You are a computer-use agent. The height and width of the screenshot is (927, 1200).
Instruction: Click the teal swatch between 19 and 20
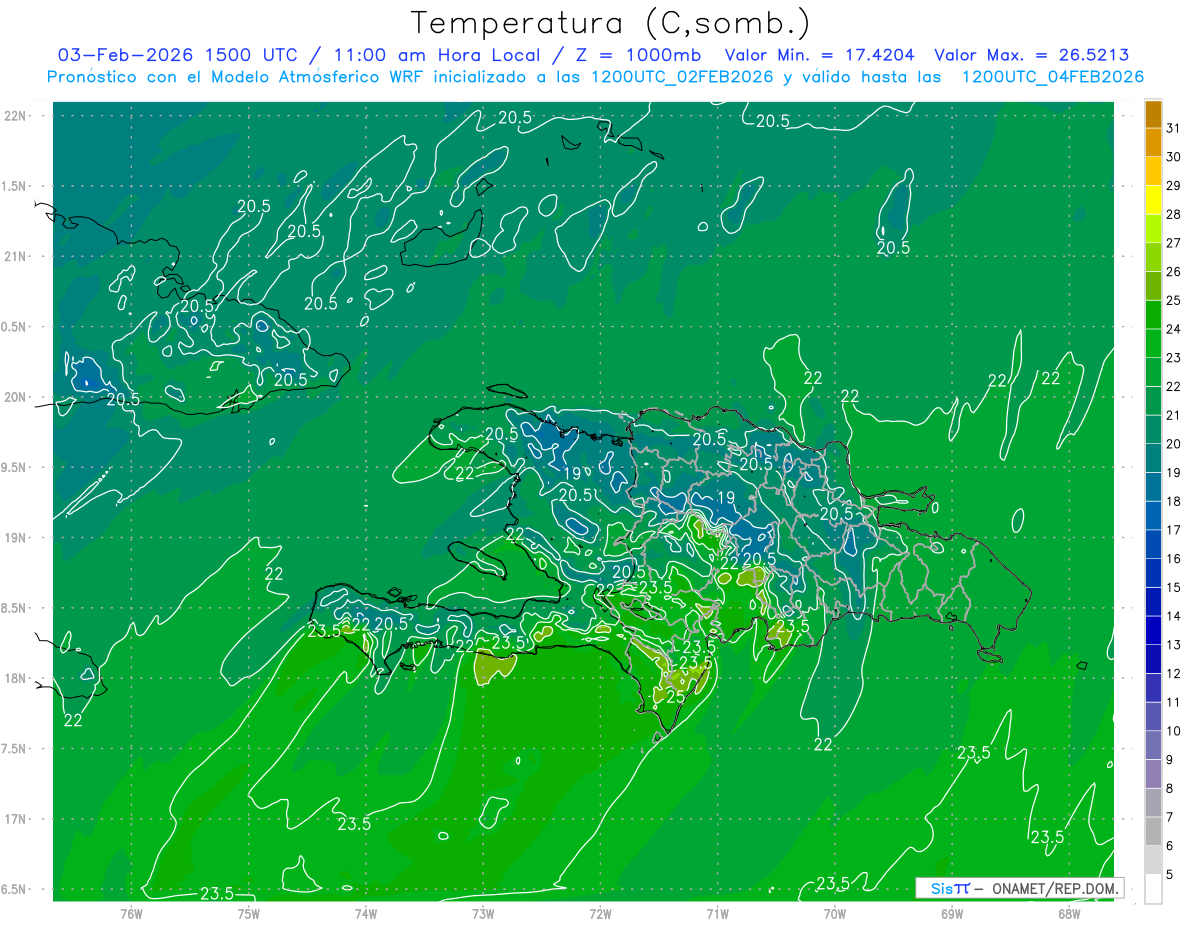[x=1153, y=459]
